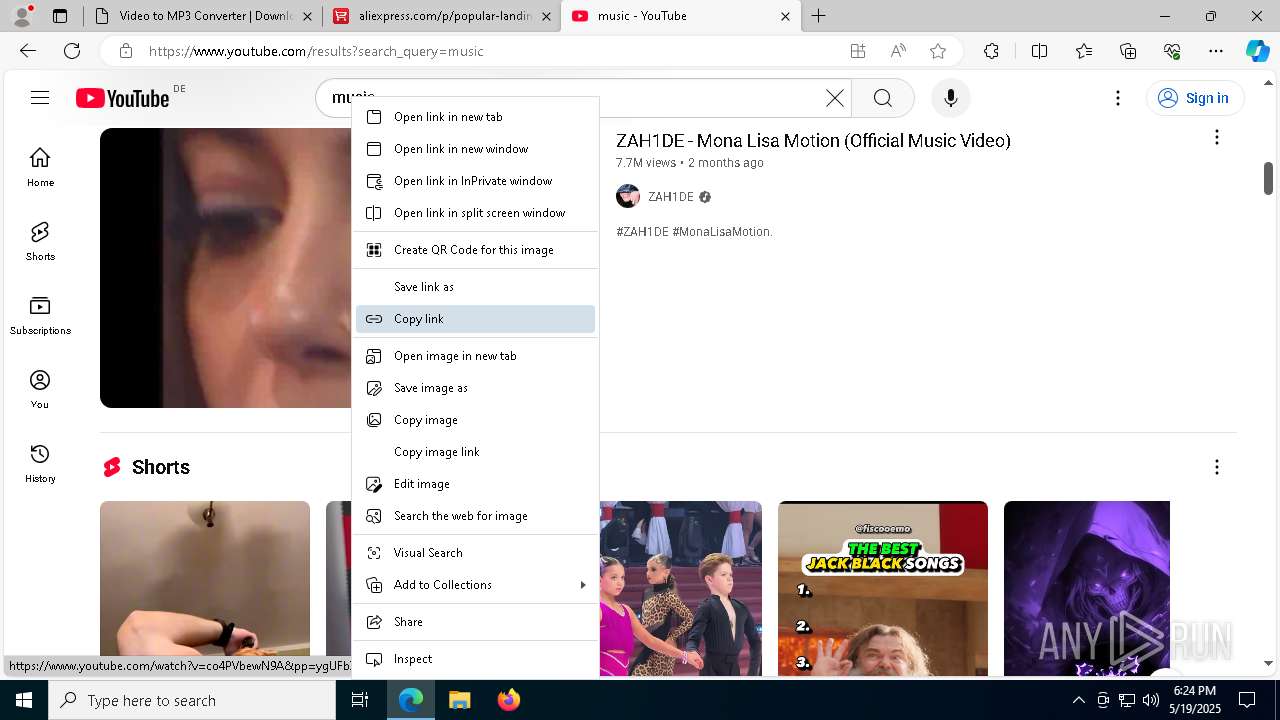Open Edge profile avatar
The width and height of the screenshot is (1280, 720).
click(22, 16)
